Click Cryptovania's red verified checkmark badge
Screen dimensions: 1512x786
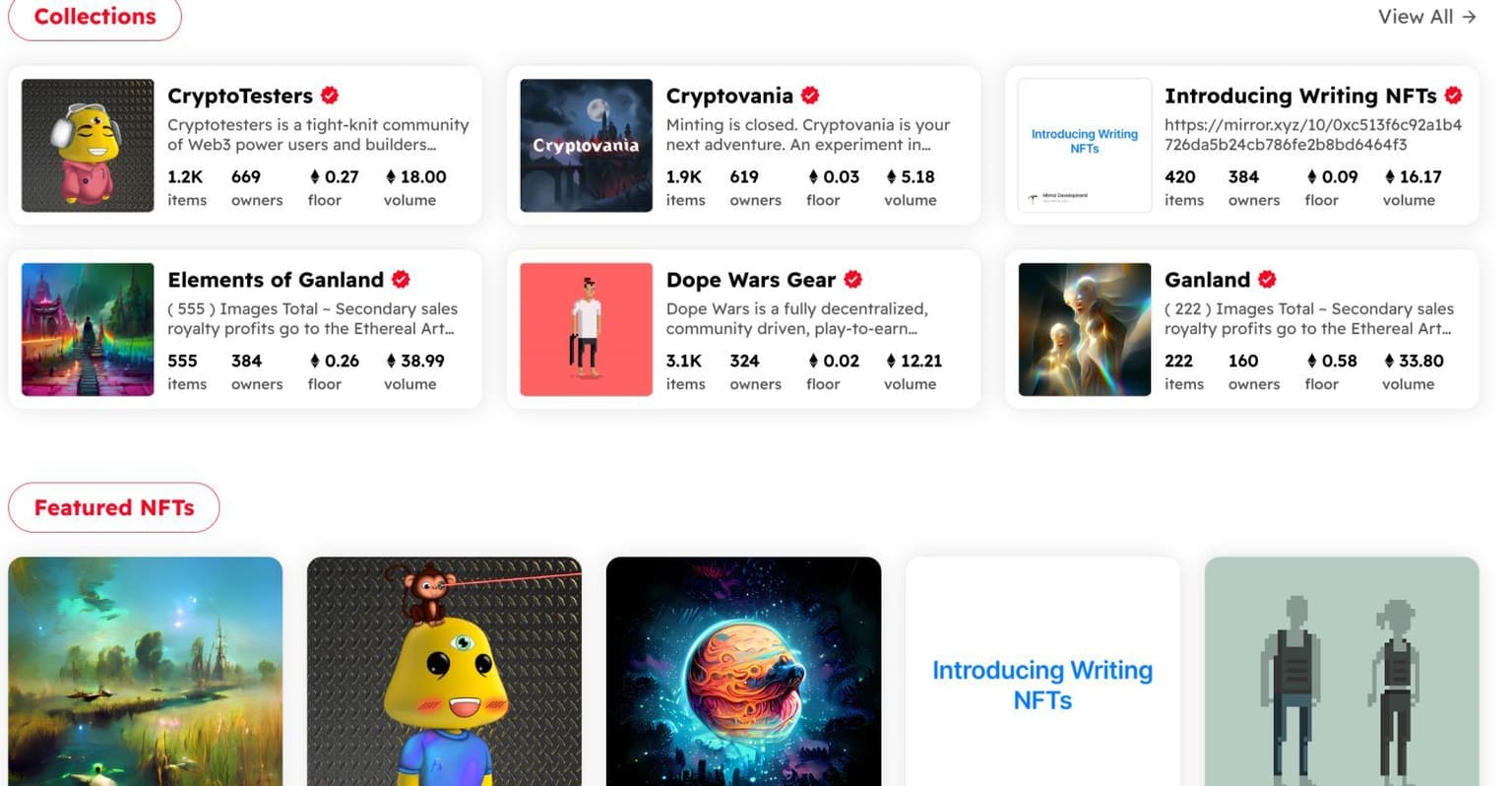(x=810, y=96)
